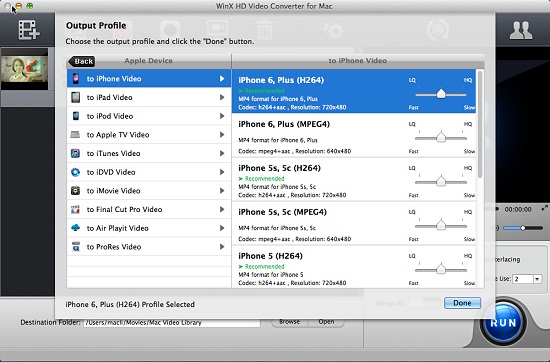Select the iPad device icon
Image resolution: width=550 pixels, height=362 pixels.
[x=75, y=97]
